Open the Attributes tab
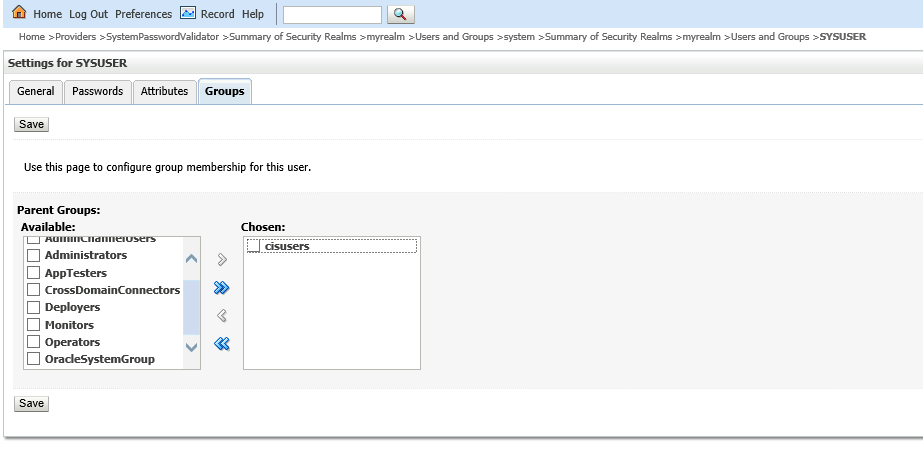The height and width of the screenshot is (471, 923). click(164, 91)
